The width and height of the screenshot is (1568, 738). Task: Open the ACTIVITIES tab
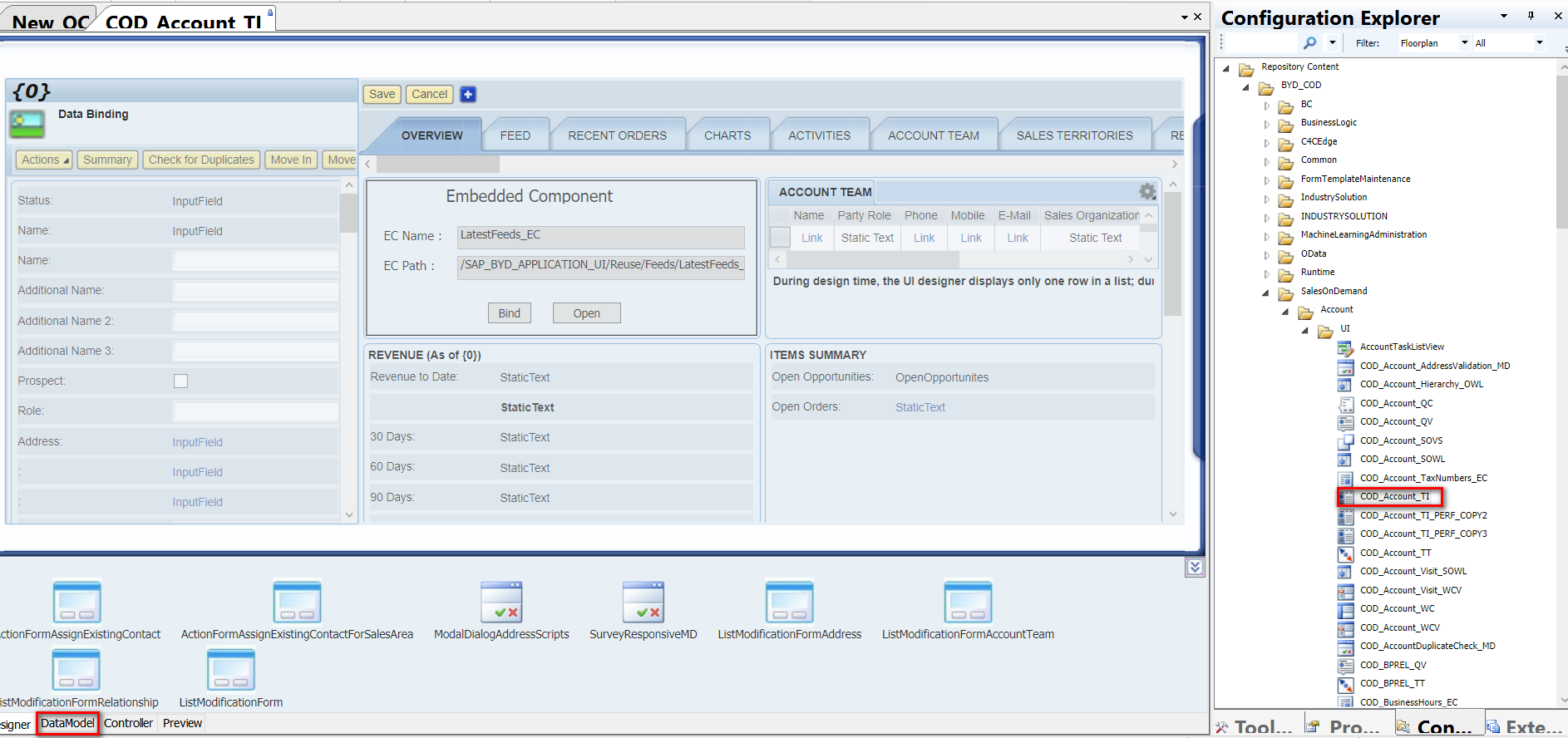point(820,135)
